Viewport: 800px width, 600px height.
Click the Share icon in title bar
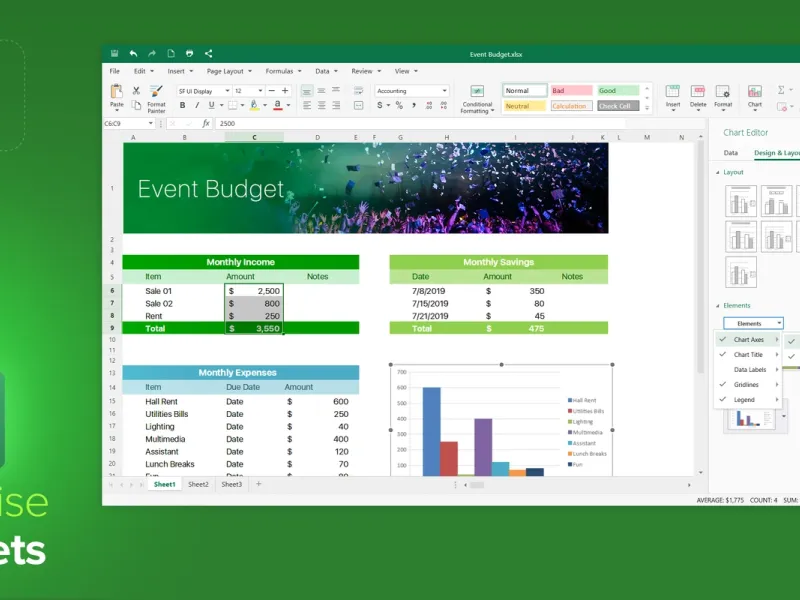pos(208,53)
